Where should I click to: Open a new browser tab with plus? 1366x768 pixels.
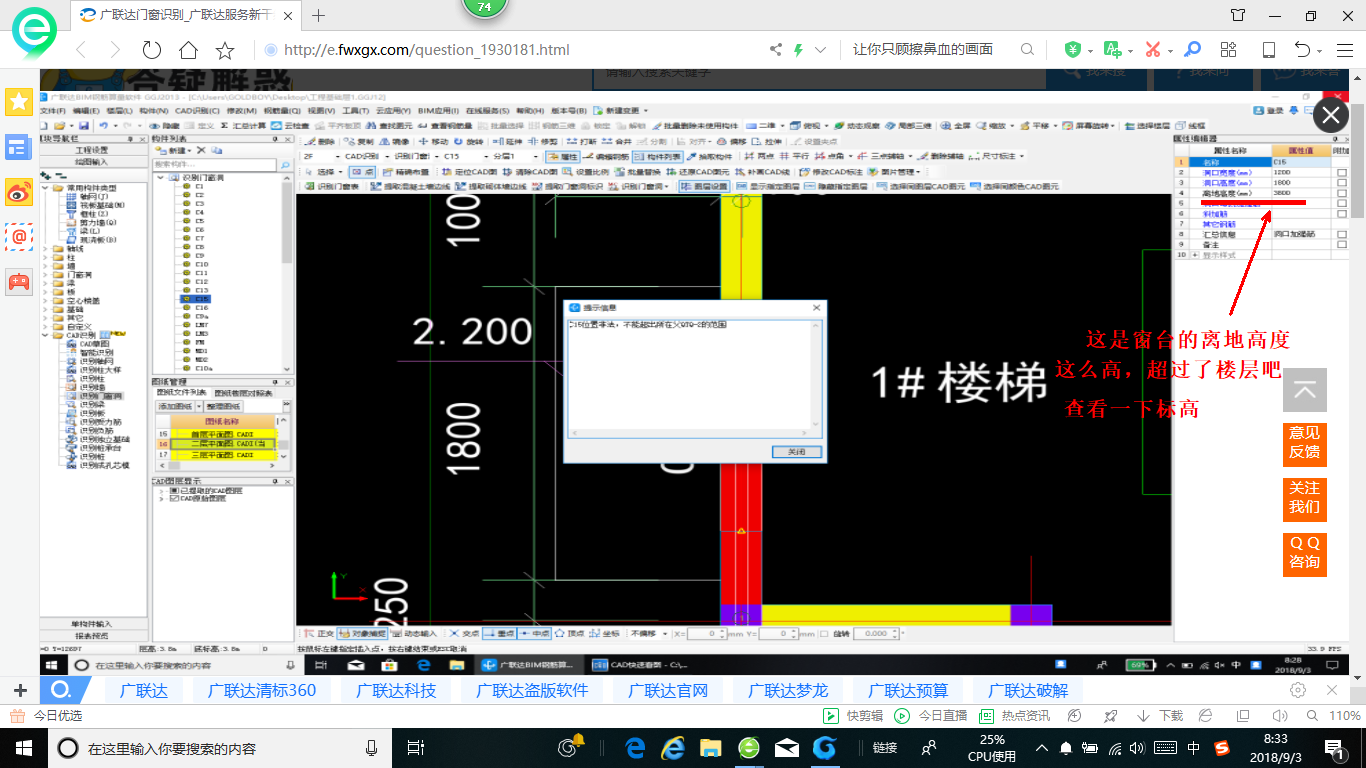click(319, 15)
